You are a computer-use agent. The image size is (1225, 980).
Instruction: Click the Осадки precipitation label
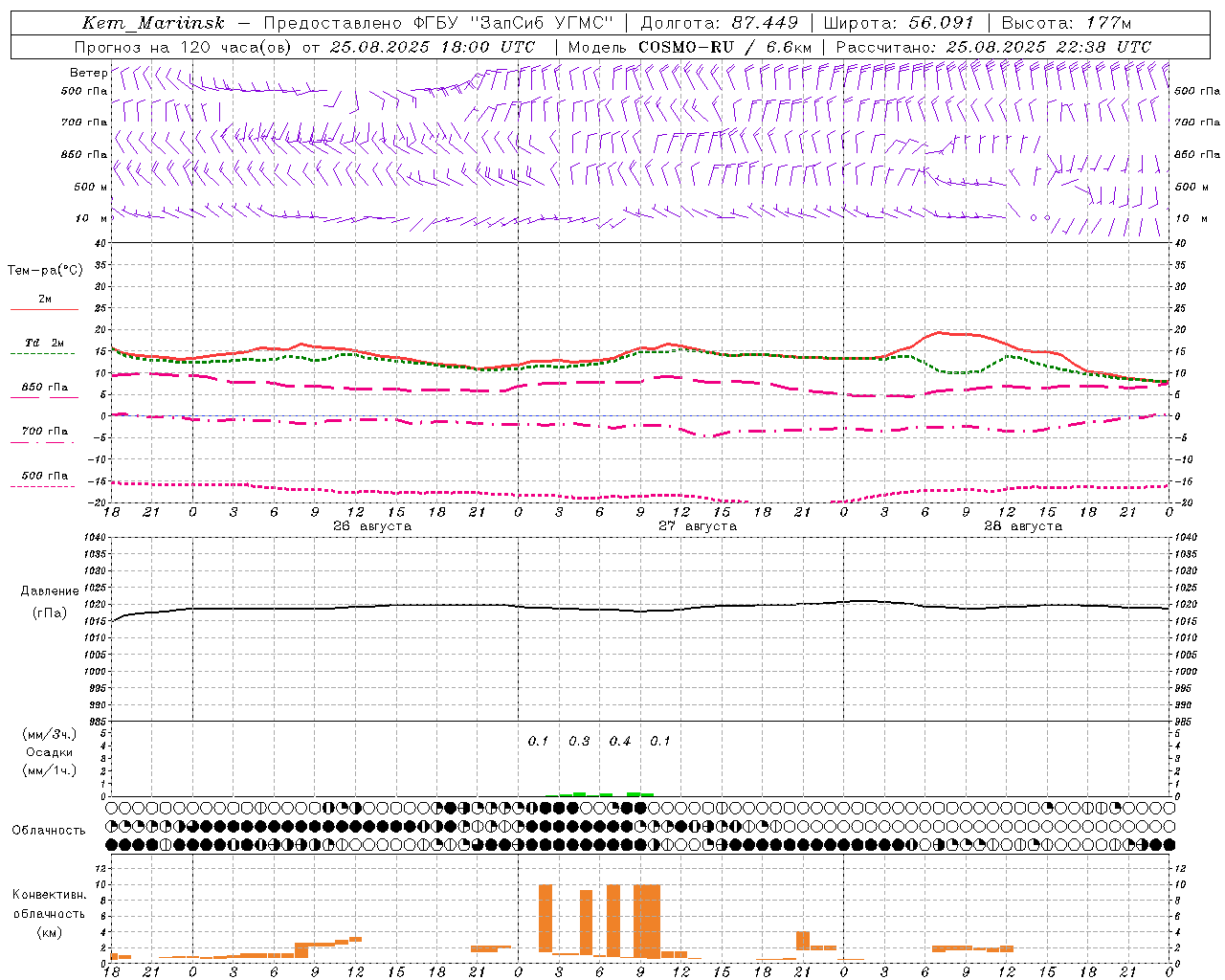[50, 752]
